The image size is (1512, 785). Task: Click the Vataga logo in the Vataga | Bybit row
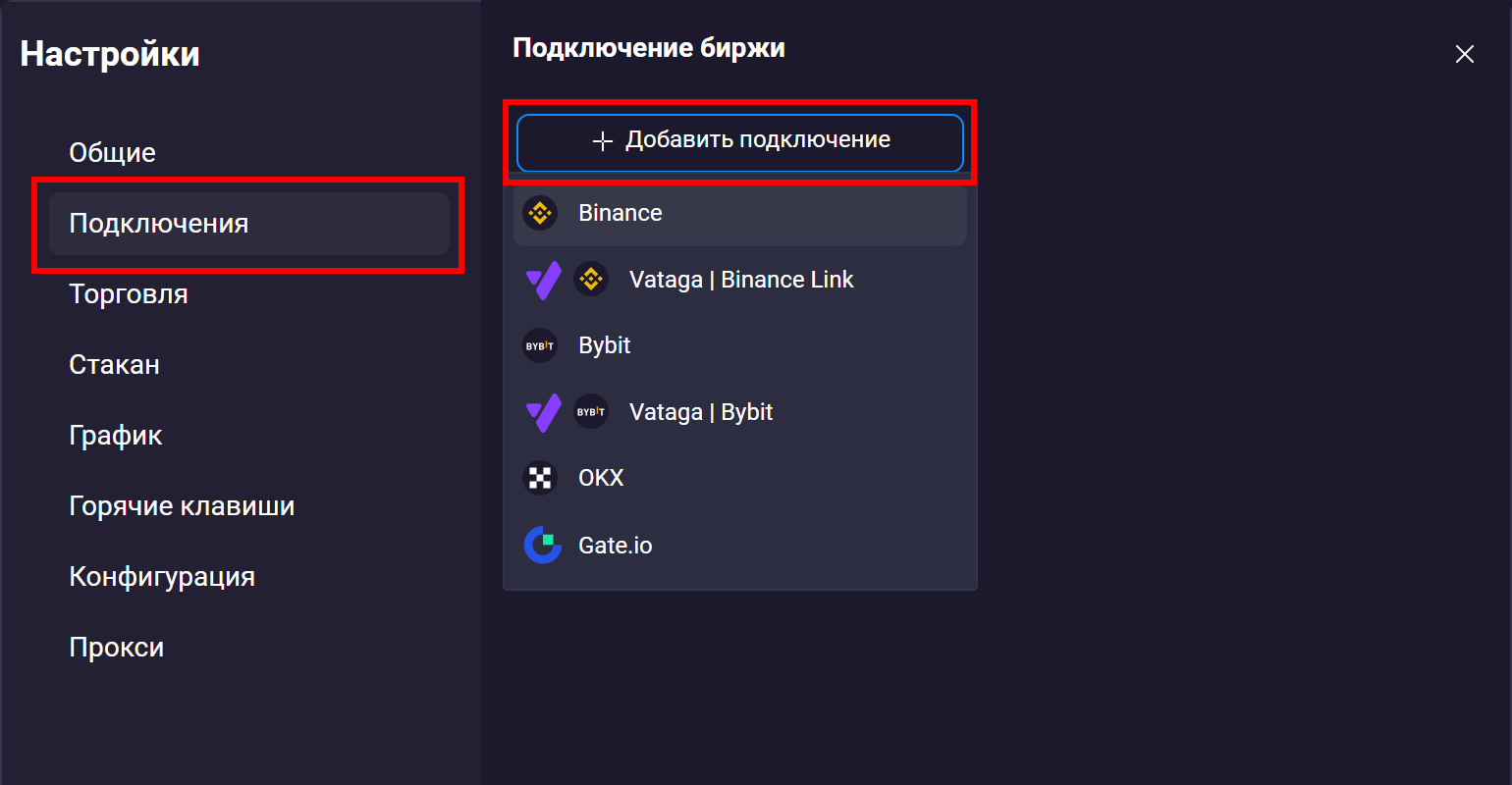pyautogui.click(x=543, y=413)
